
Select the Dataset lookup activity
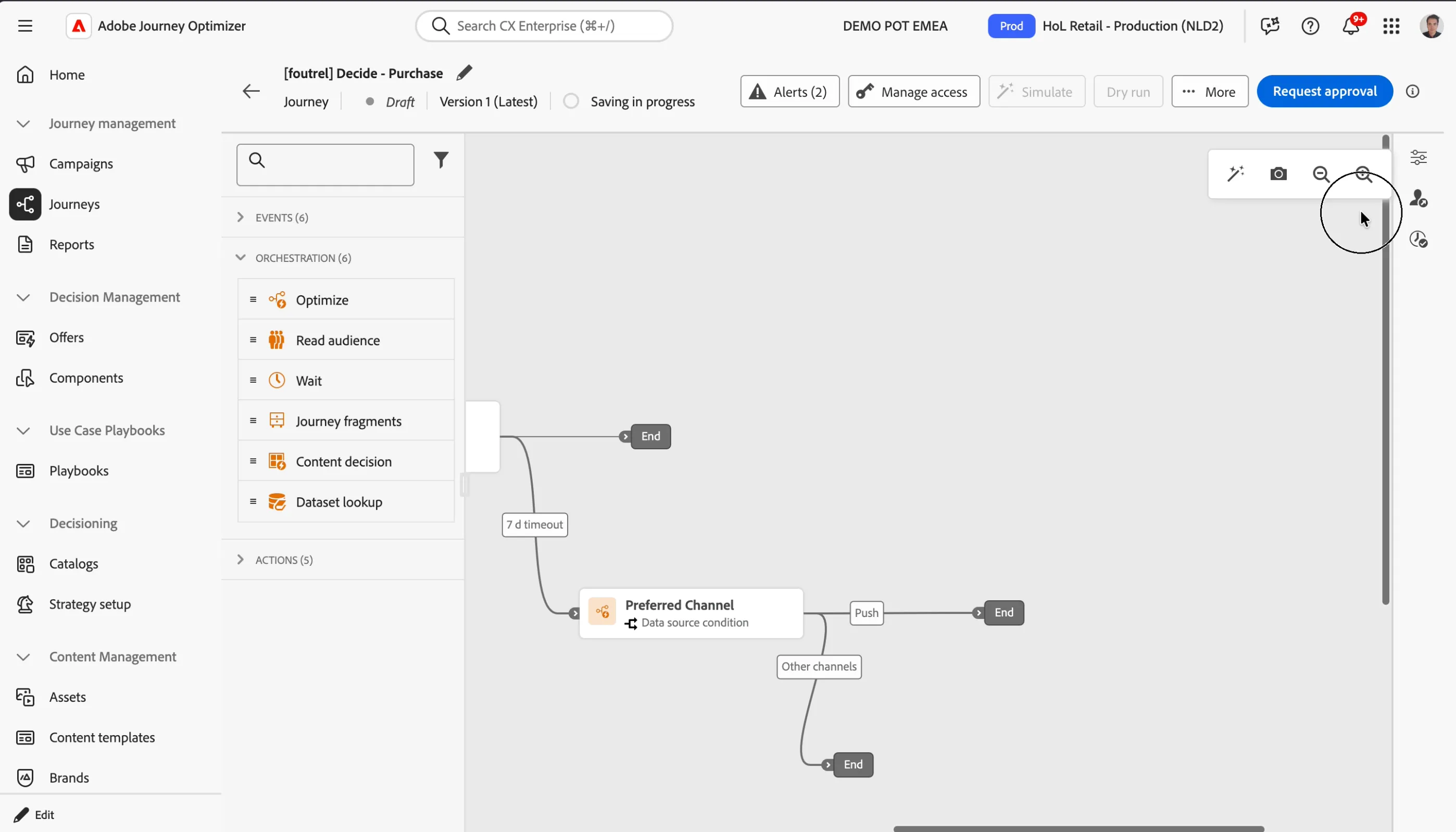click(346, 502)
